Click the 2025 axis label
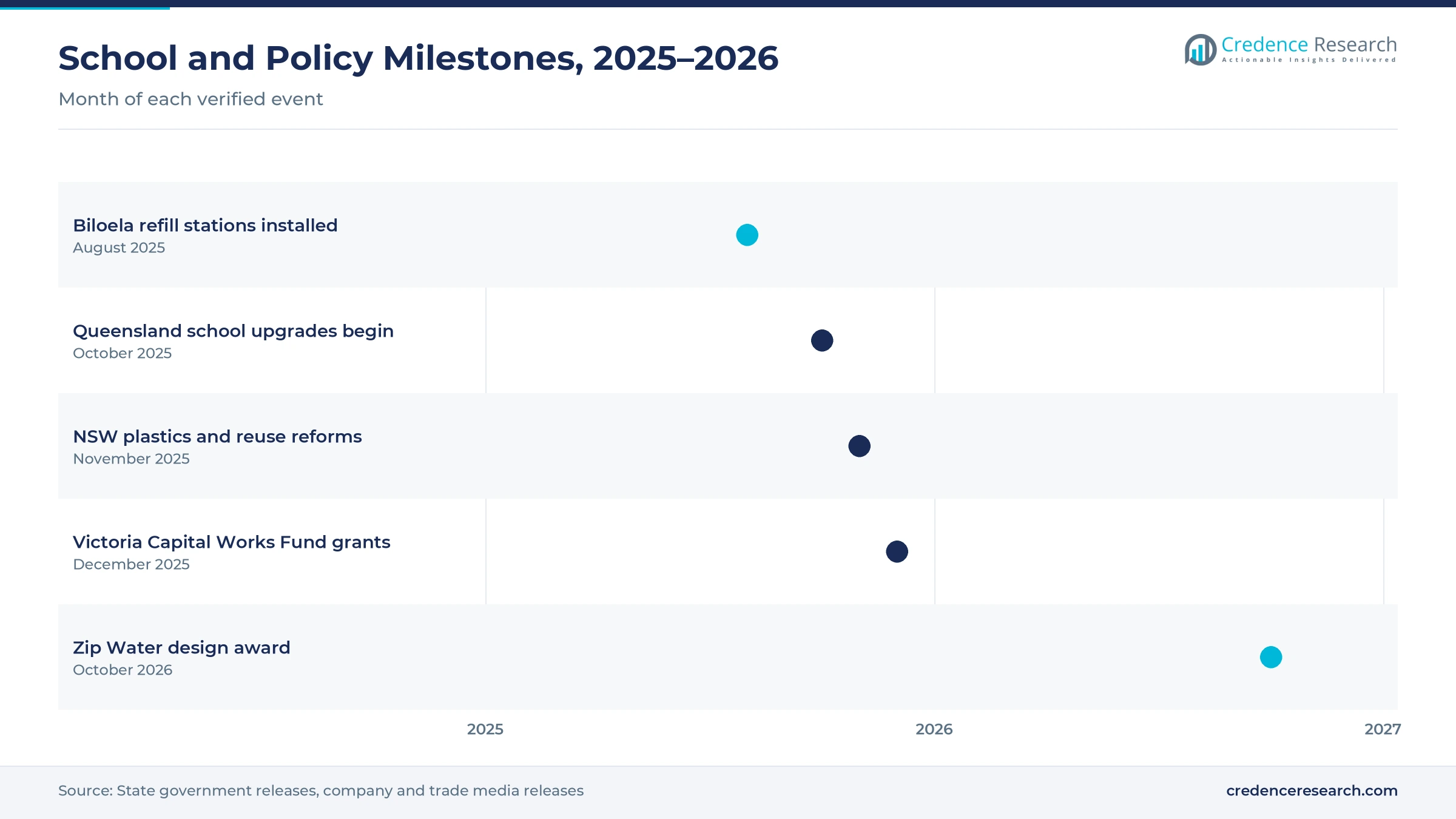This screenshot has width=1456, height=819. point(485,729)
